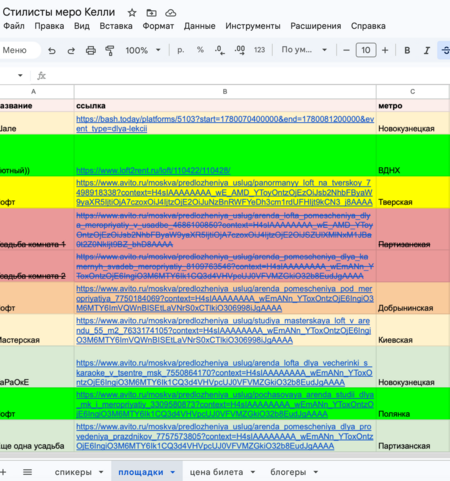Click the font size input field
Viewport: 450px width, 481px height.
point(366,50)
